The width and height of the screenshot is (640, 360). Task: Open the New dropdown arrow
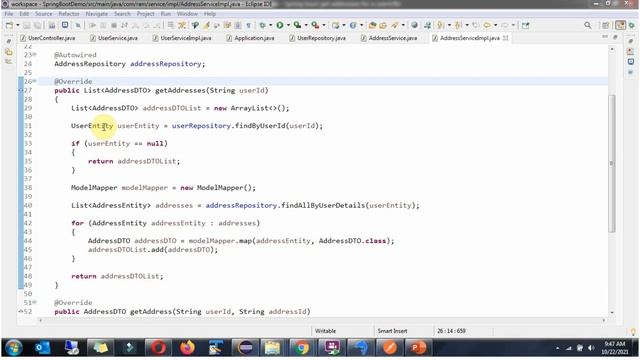tap(18, 25)
